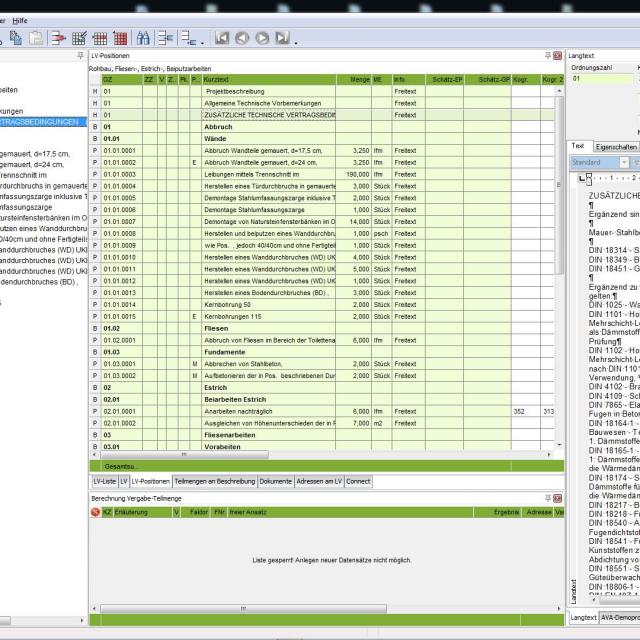Go to previous record arrow icon
Screen dimensions: 640x640
tap(242, 38)
